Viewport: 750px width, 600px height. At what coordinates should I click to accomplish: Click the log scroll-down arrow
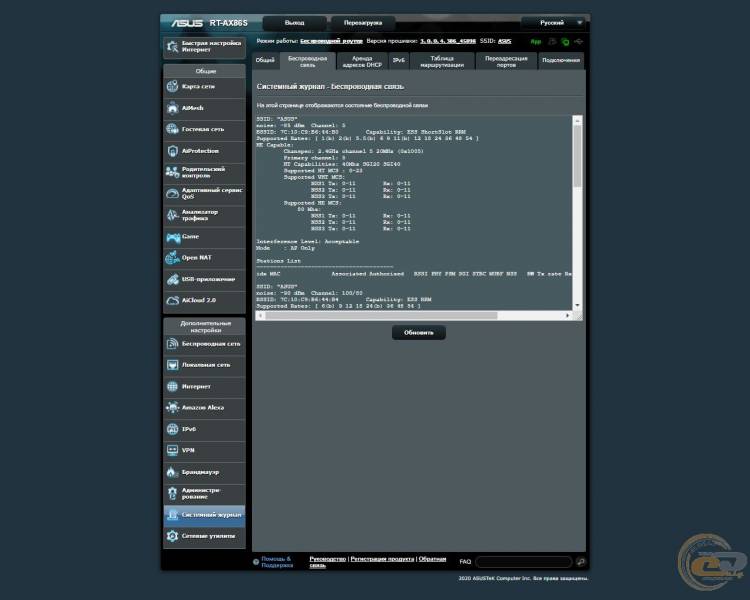coord(577,305)
